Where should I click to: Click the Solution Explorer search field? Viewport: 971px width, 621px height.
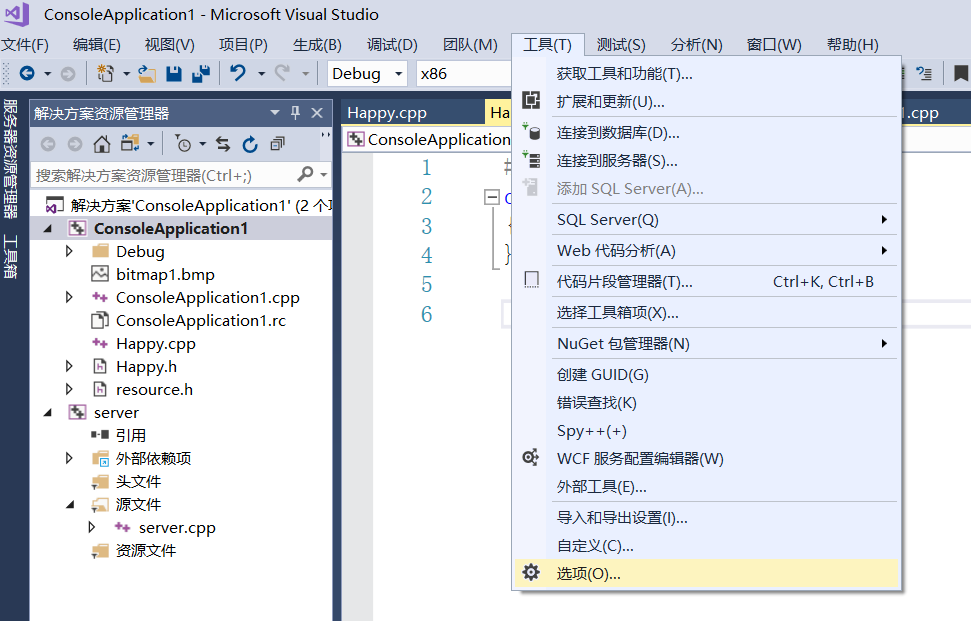tap(165, 175)
